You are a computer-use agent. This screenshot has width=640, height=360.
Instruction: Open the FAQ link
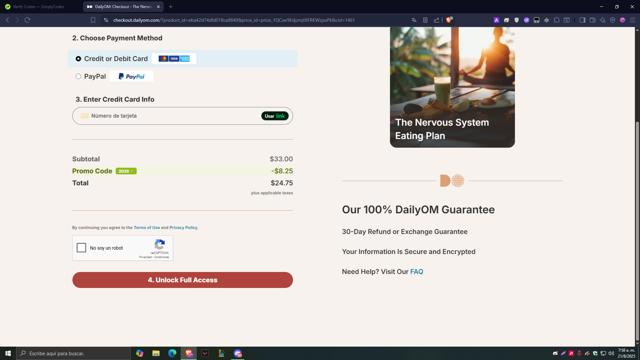coord(416,272)
